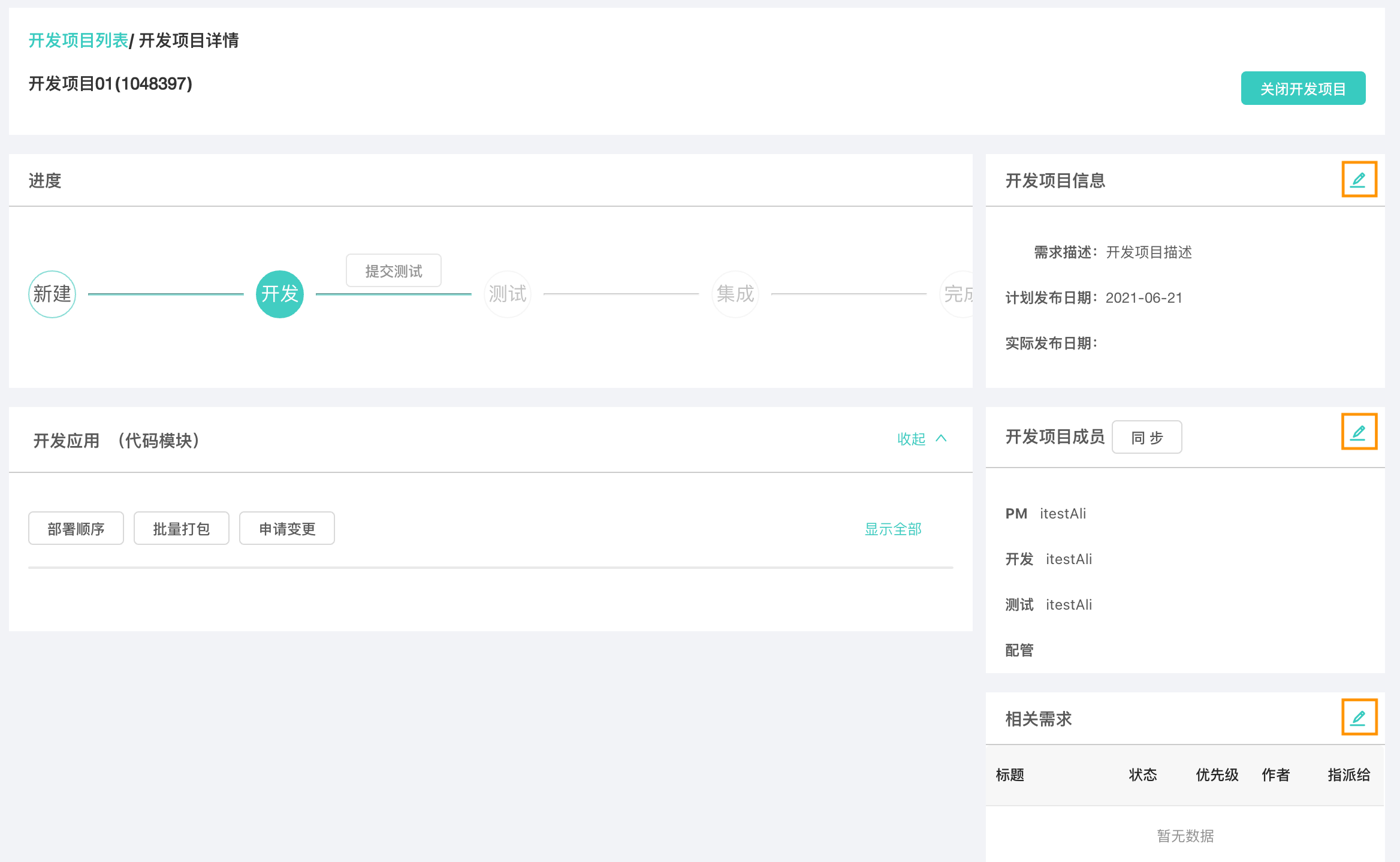Click the 测试 member itestAli
Screen dimensions: 1400x862
coord(1069,605)
